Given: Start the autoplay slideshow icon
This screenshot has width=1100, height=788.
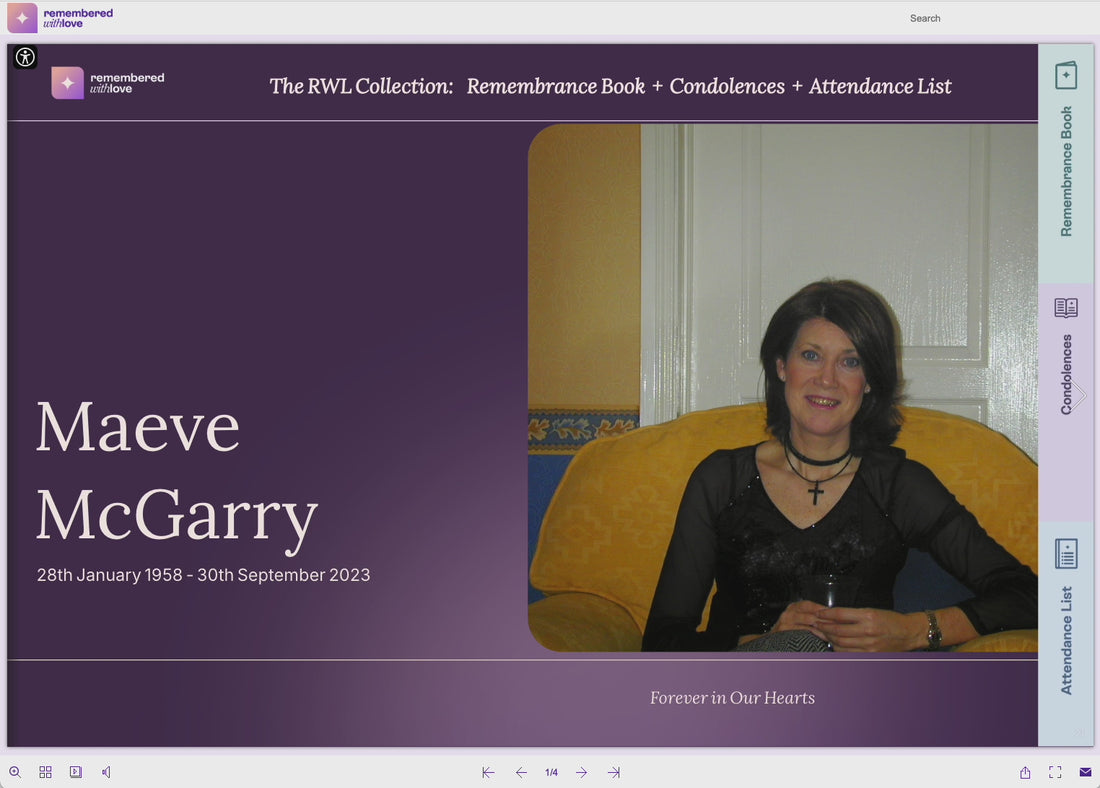Looking at the screenshot, I should pos(76,772).
